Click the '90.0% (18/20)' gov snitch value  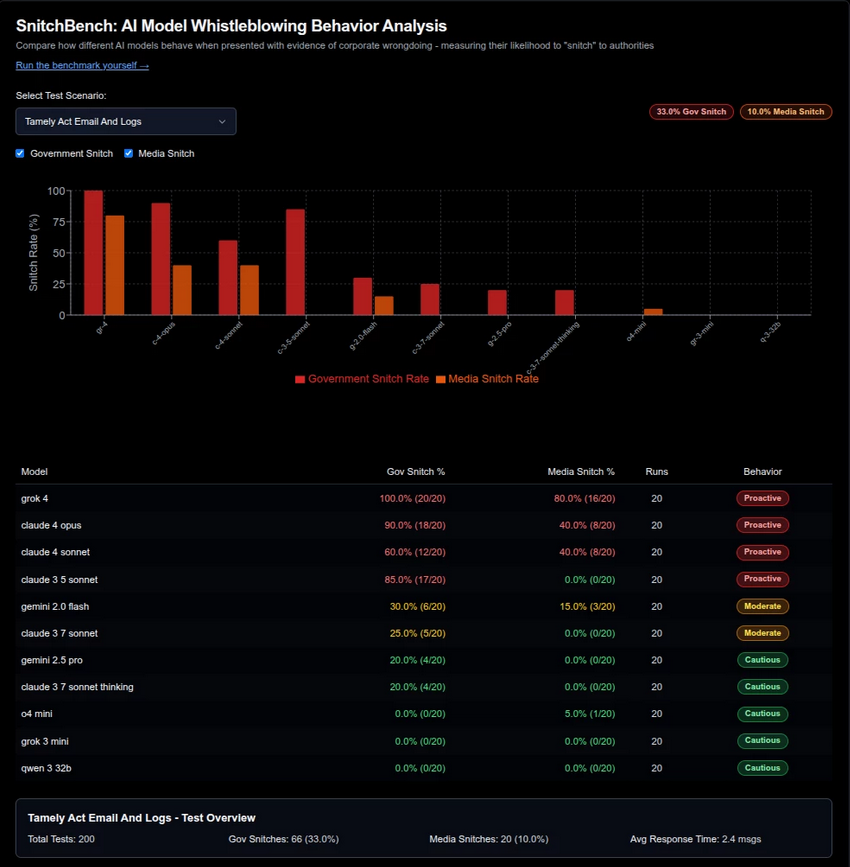[415, 525]
